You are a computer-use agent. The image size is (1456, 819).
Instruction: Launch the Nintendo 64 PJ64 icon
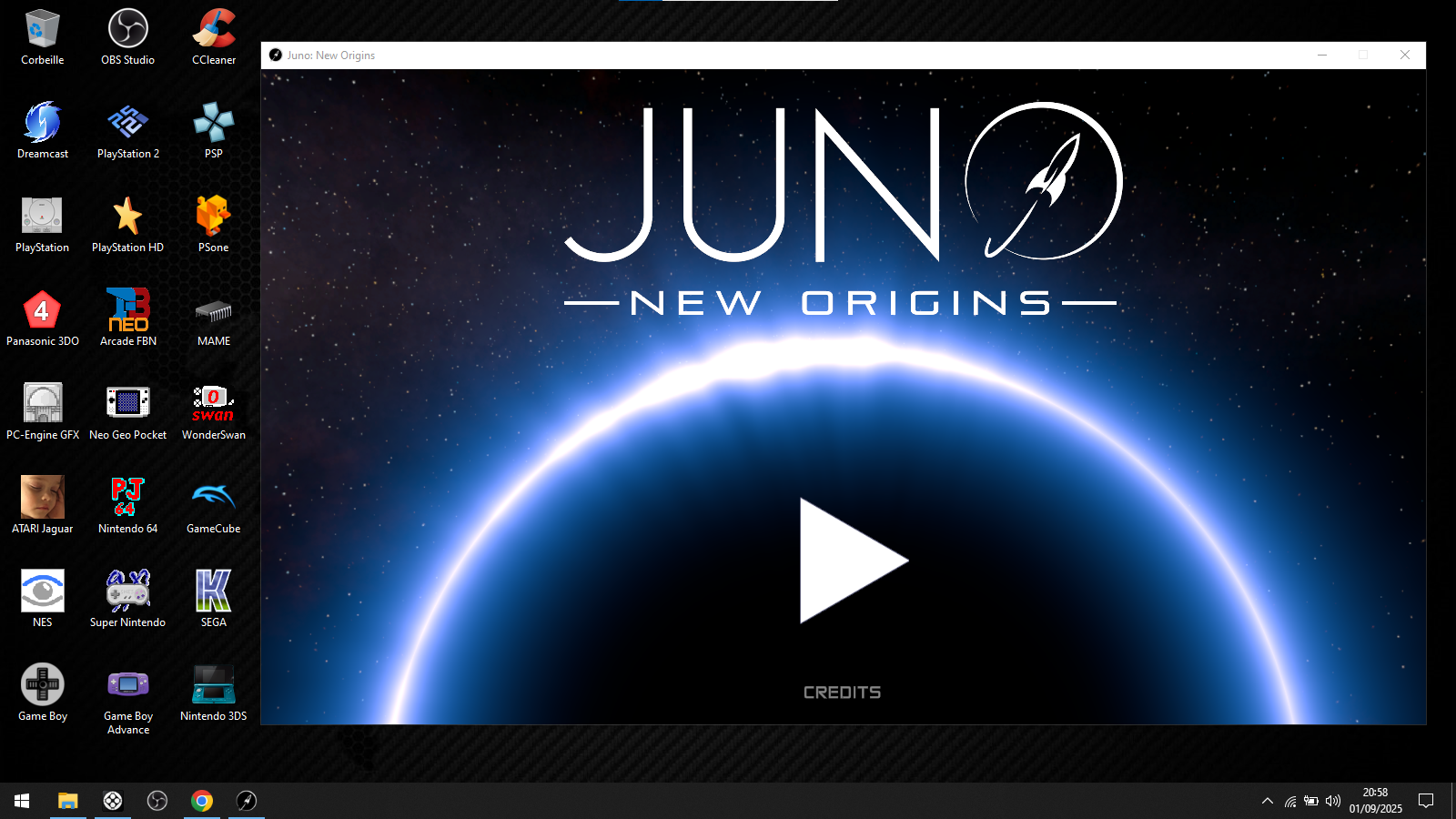tap(127, 506)
